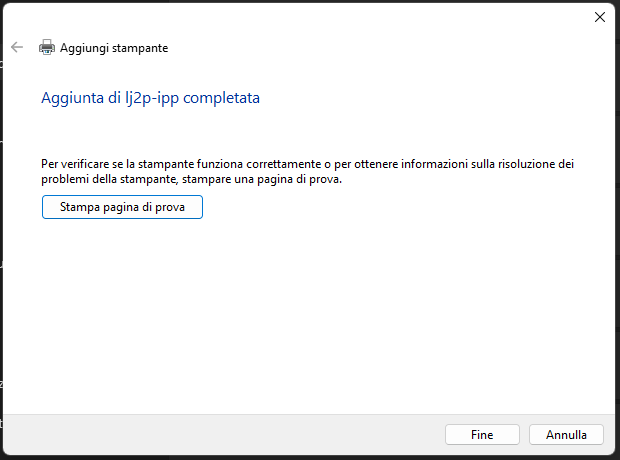Print a test page with Stampa pagina di prova
620x460 pixels.
tap(122, 207)
